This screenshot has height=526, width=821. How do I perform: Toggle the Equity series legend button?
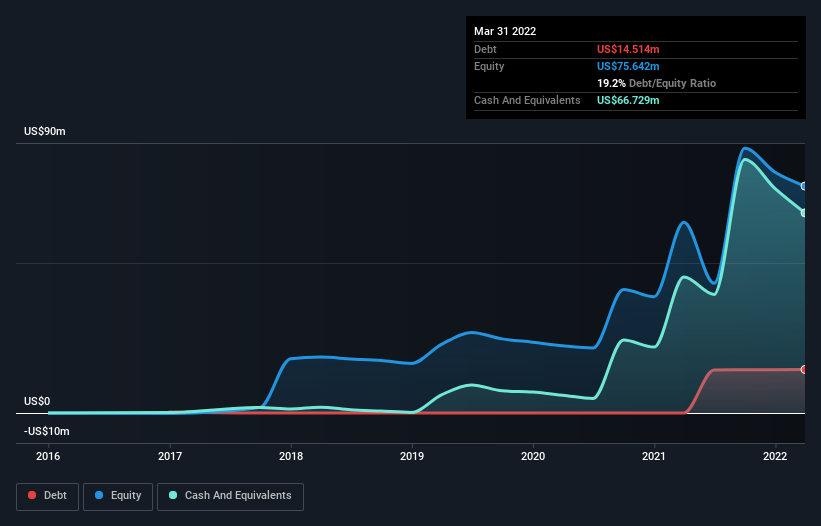tap(118, 496)
